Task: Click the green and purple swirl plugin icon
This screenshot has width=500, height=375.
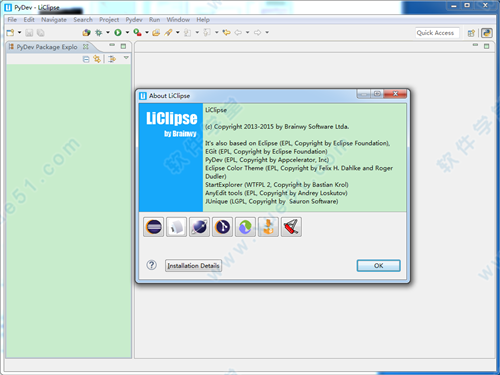Action: click(245, 227)
